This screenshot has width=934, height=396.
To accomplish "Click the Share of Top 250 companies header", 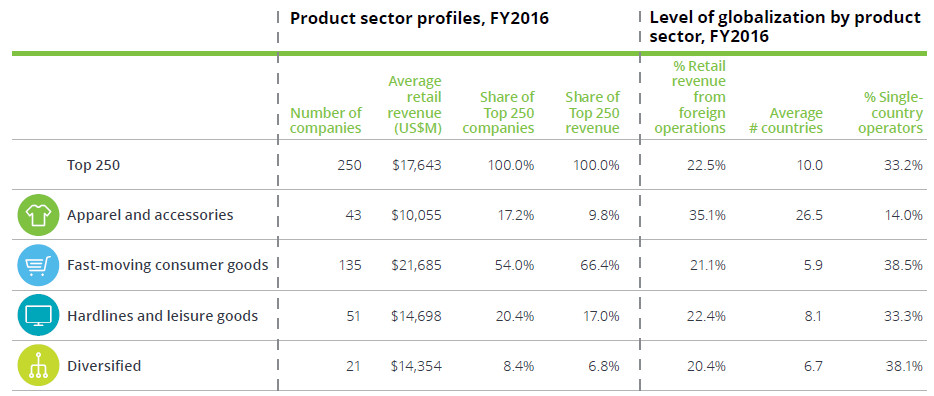I will point(499,113).
